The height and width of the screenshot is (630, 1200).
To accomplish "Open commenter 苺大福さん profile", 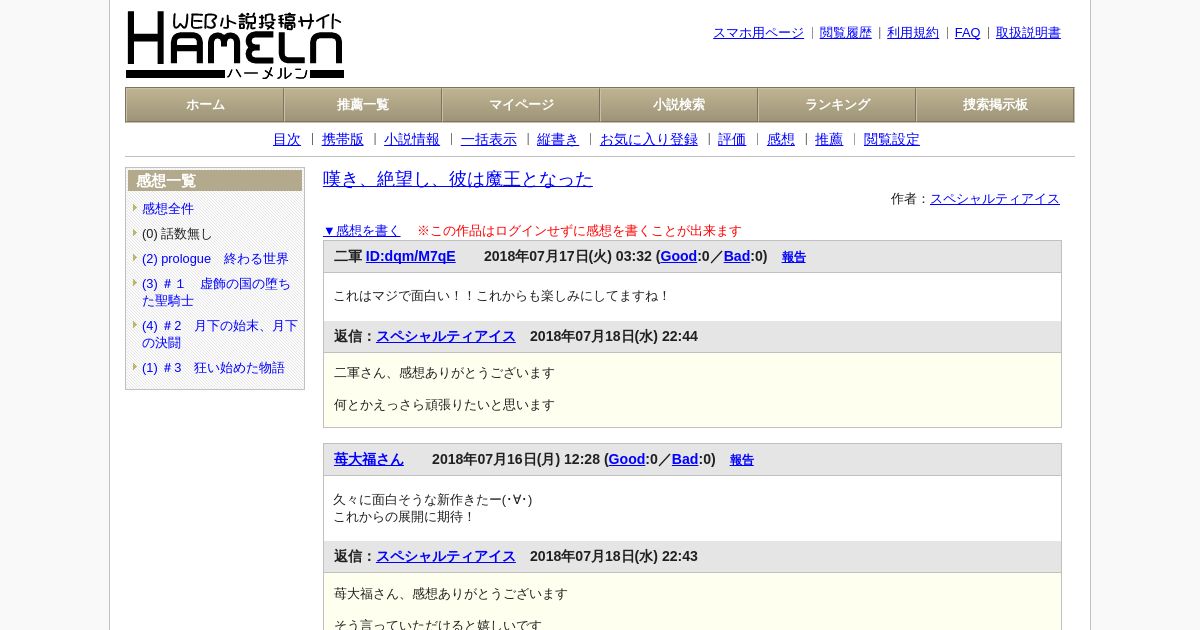I will [x=369, y=460].
